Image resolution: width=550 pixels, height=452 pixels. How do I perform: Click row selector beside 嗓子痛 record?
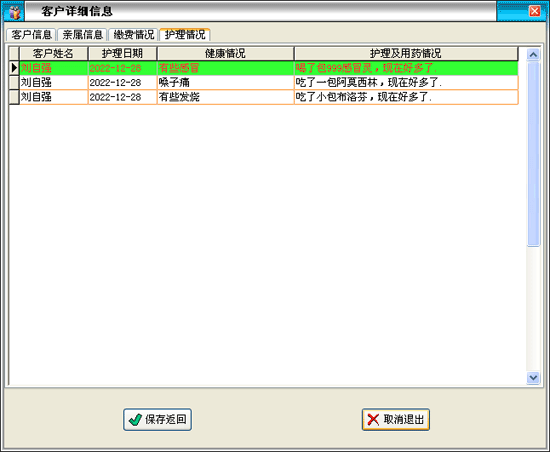coord(14,82)
